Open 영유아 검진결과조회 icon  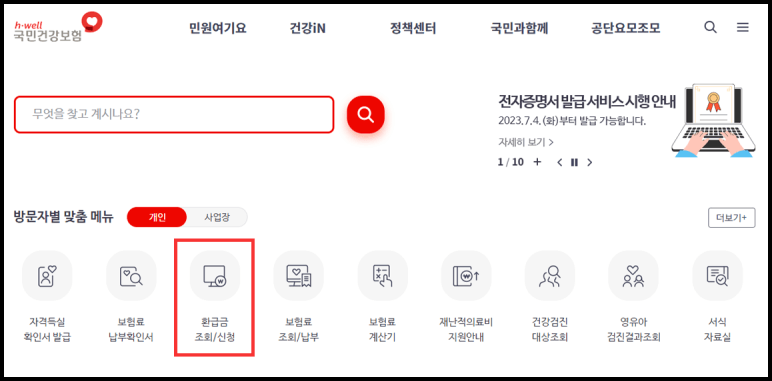pyautogui.click(x=634, y=275)
